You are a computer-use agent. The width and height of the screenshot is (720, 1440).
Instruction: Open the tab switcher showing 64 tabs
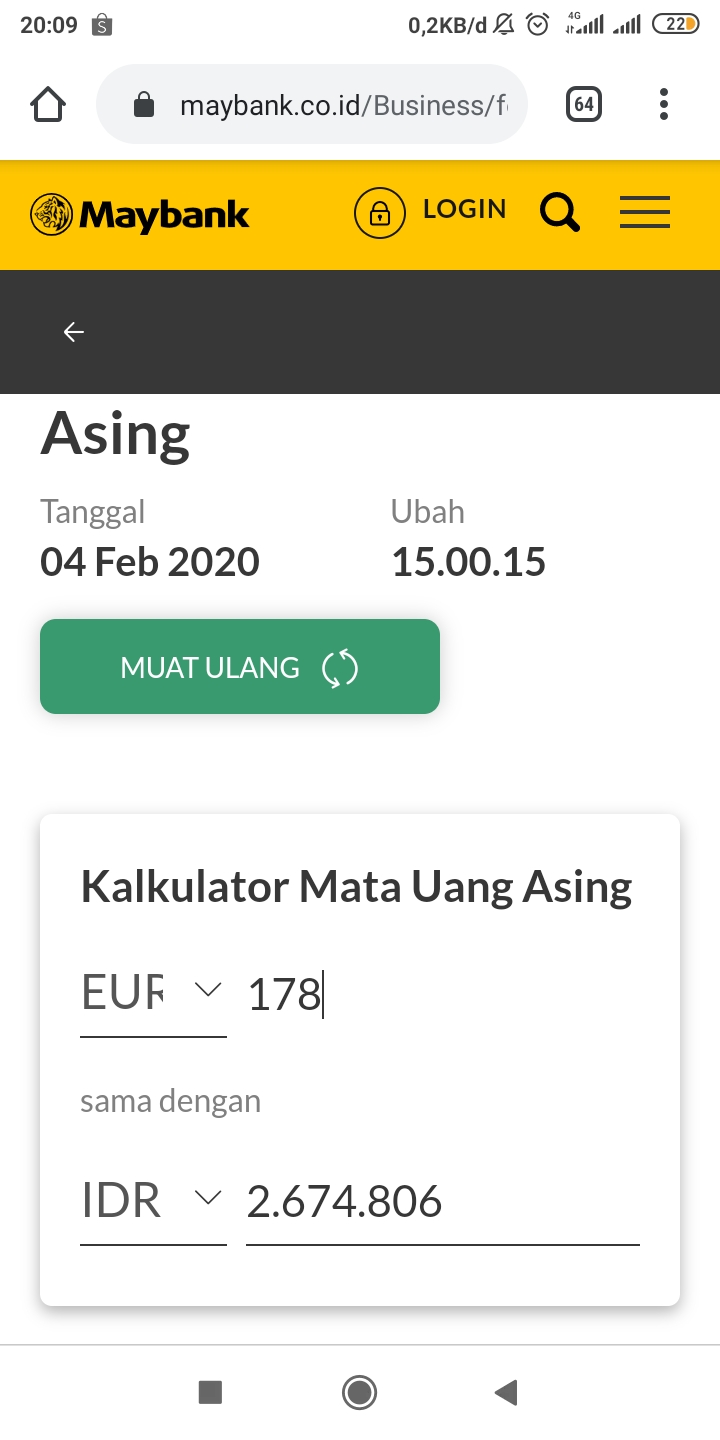584,104
